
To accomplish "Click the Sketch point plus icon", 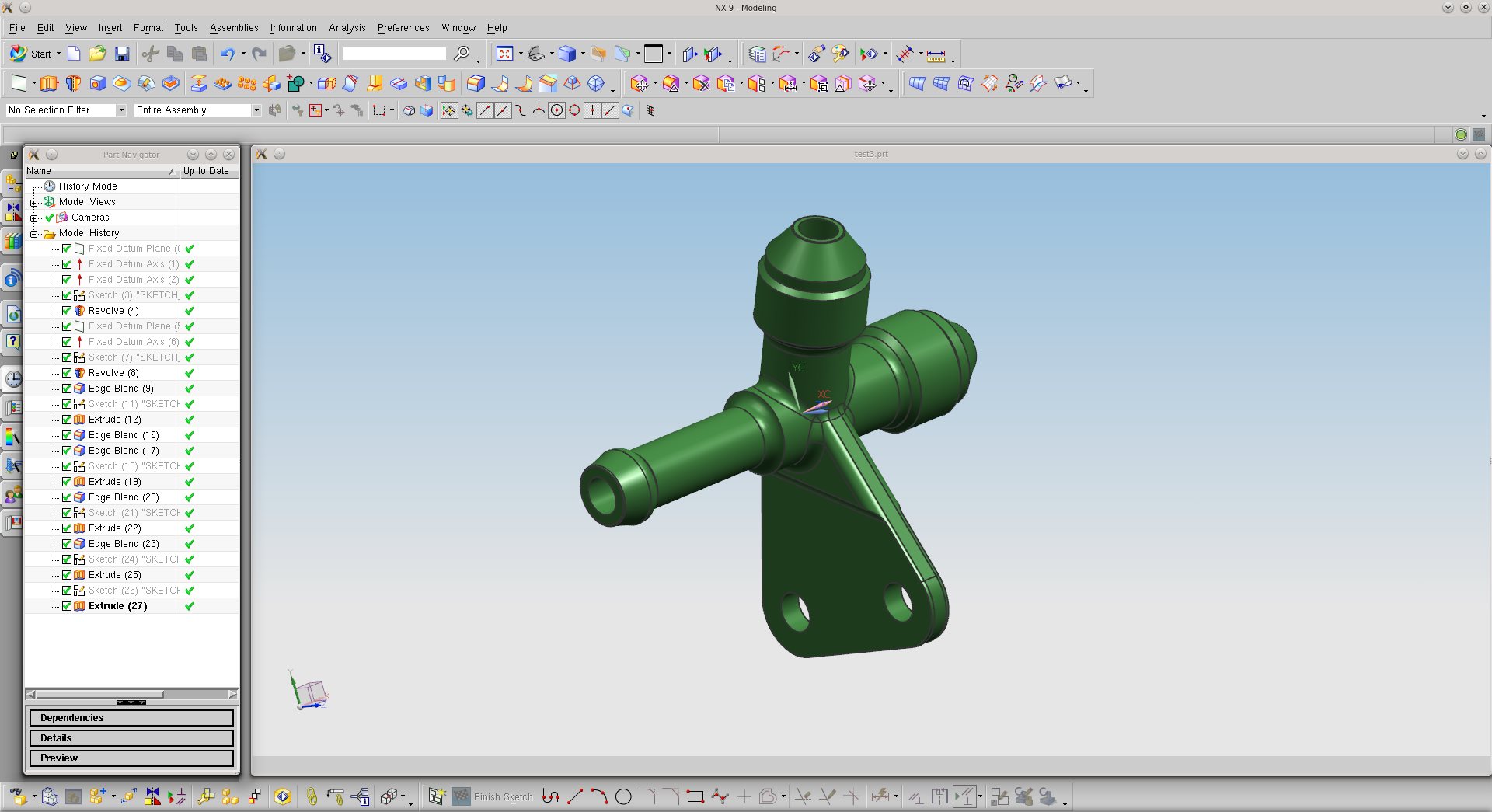I will point(744,796).
